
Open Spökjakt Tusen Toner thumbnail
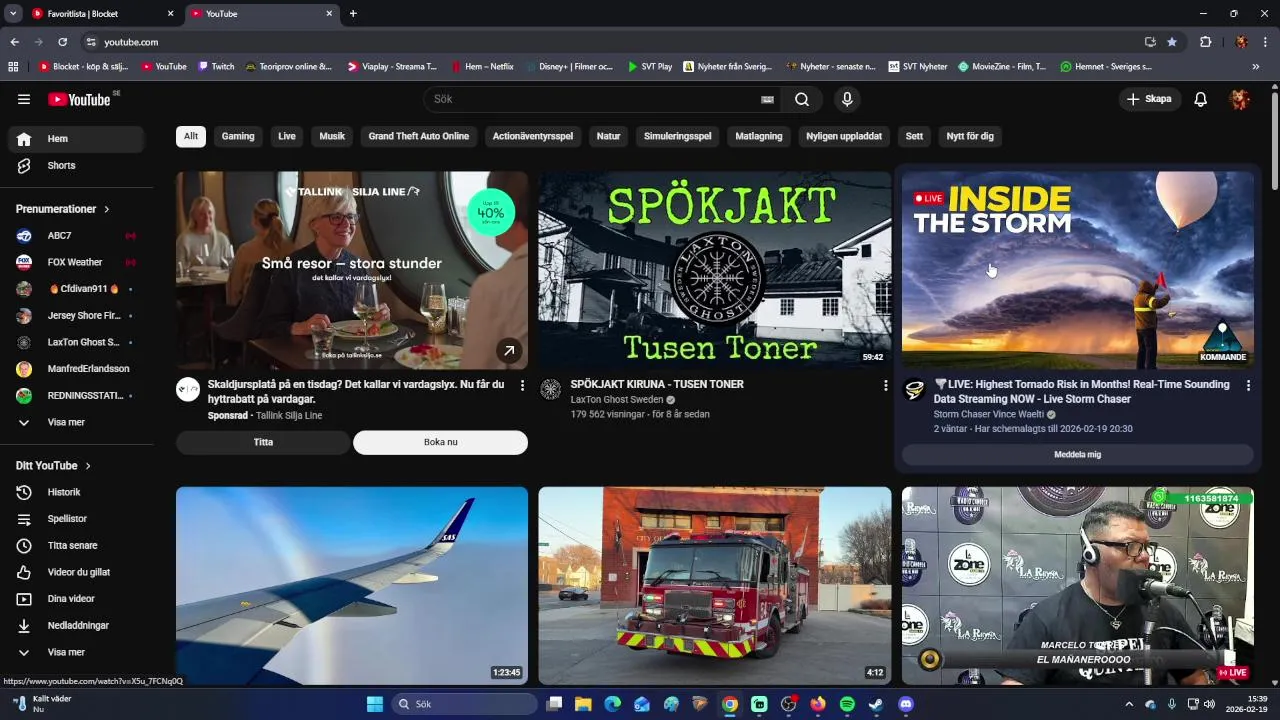pos(714,270)
